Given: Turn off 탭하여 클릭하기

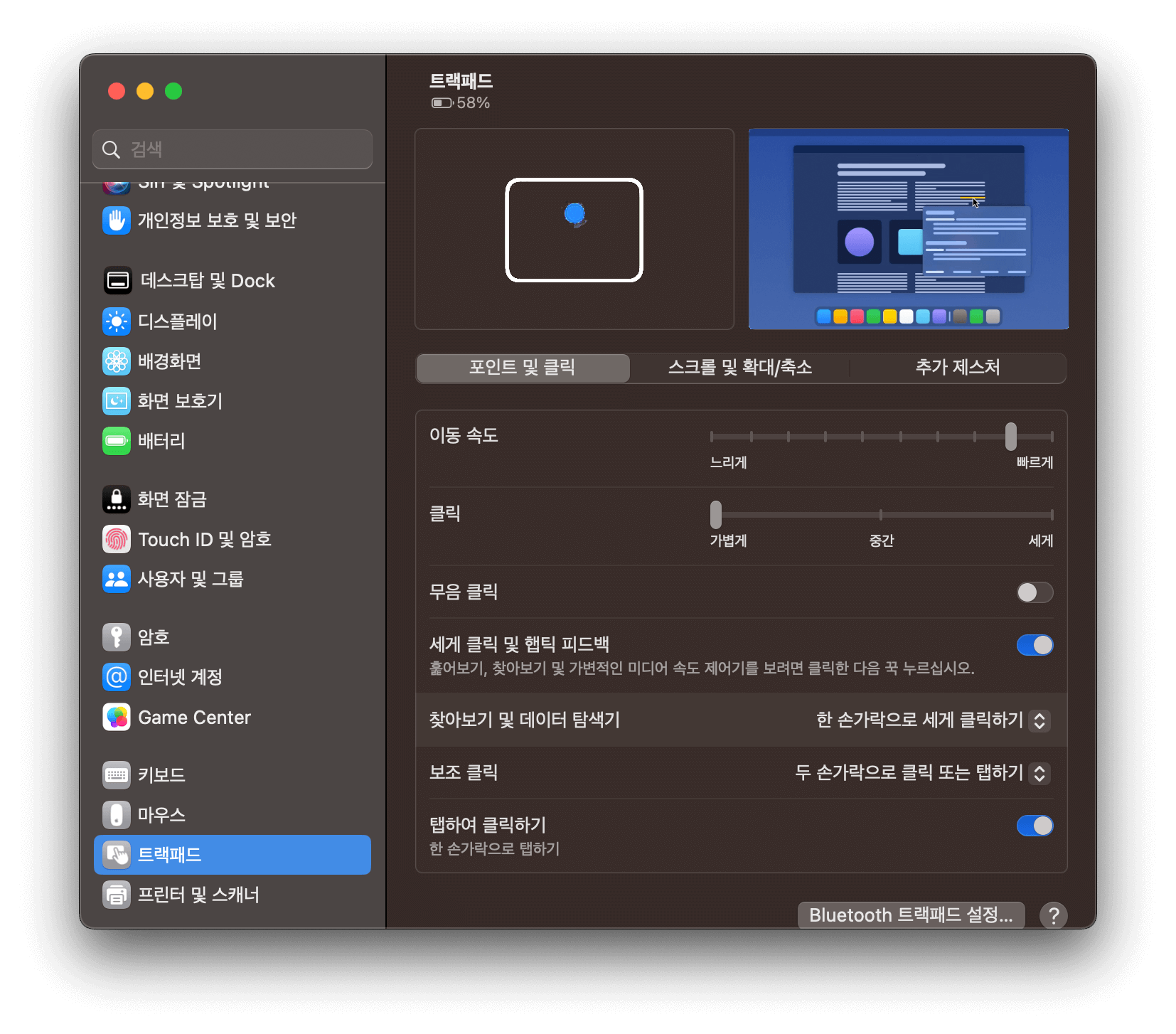Looking at the screenshot, I should (1035, 826).
